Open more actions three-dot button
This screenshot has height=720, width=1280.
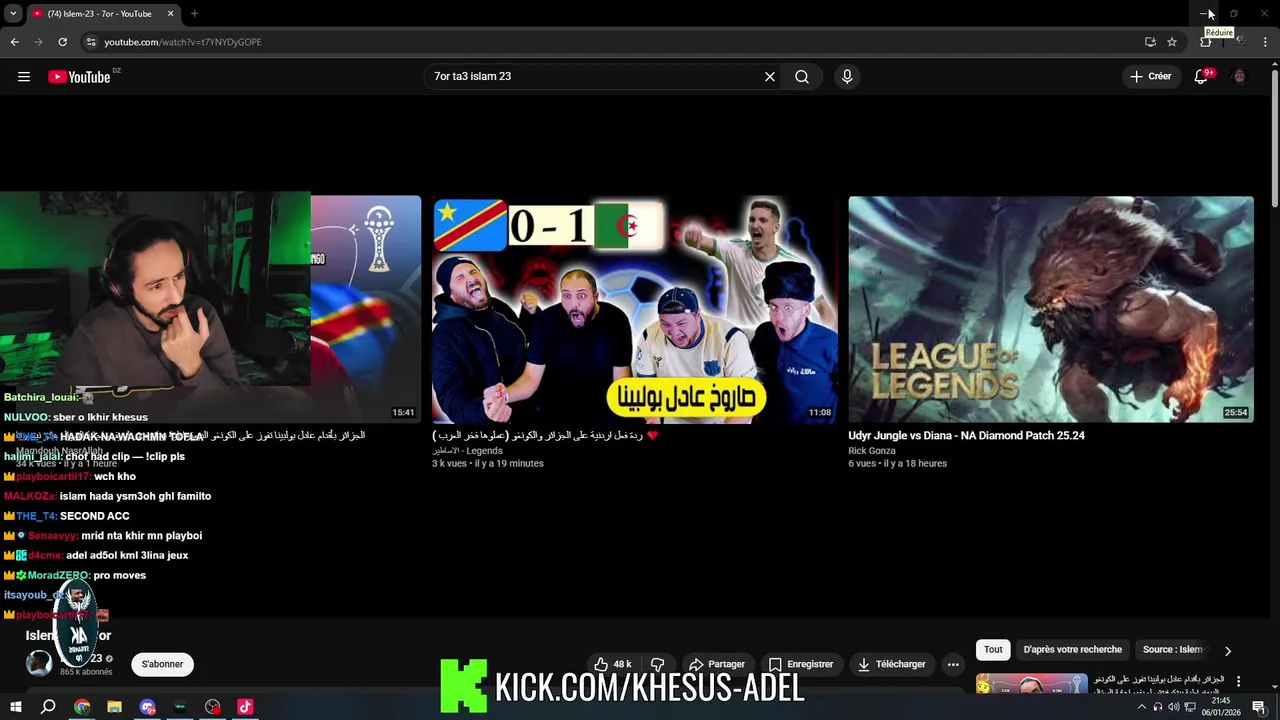point(953,664)
